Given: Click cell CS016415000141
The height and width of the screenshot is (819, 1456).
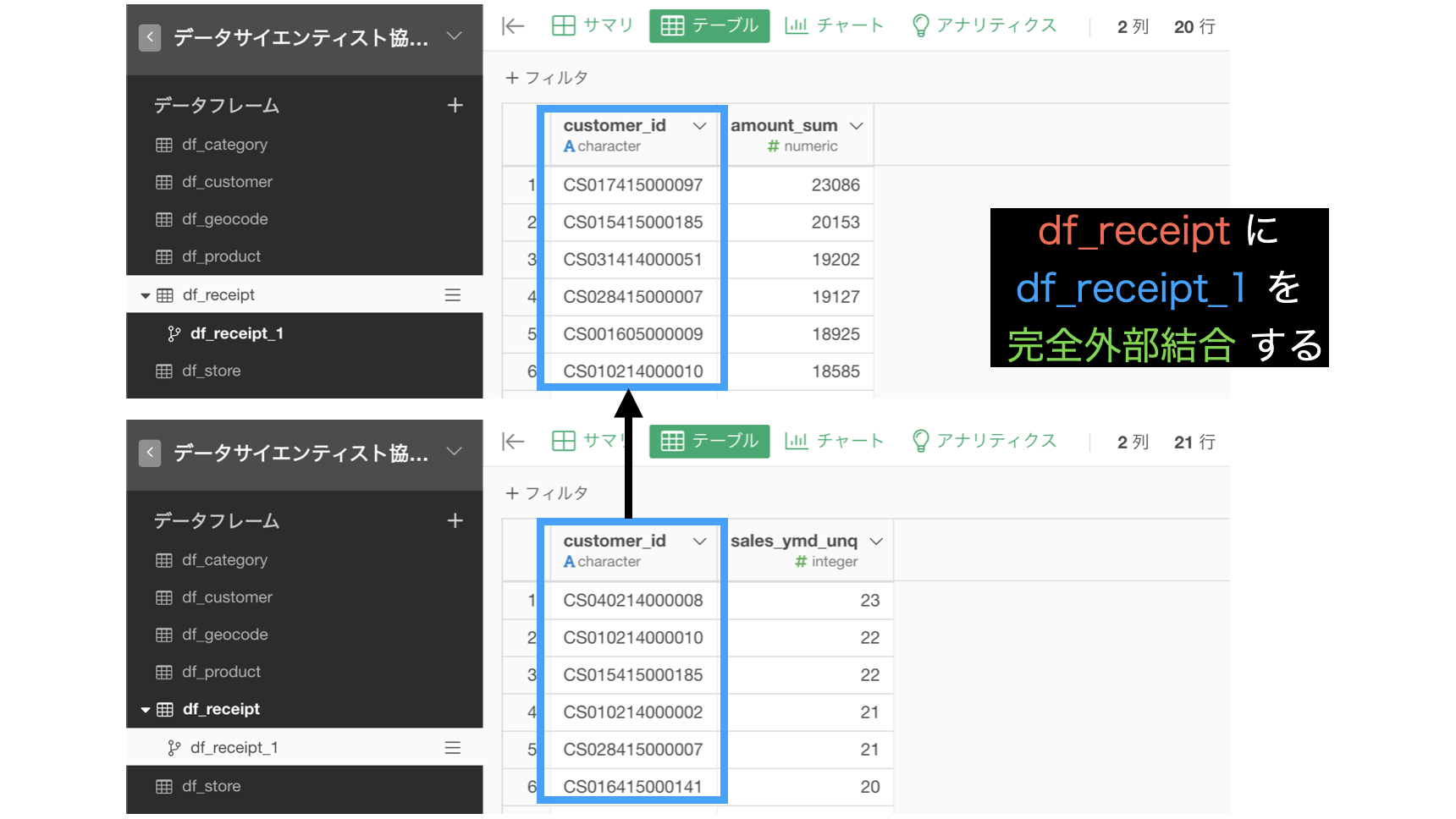Looking at the screenshot, I should click(x=633, y=787).
